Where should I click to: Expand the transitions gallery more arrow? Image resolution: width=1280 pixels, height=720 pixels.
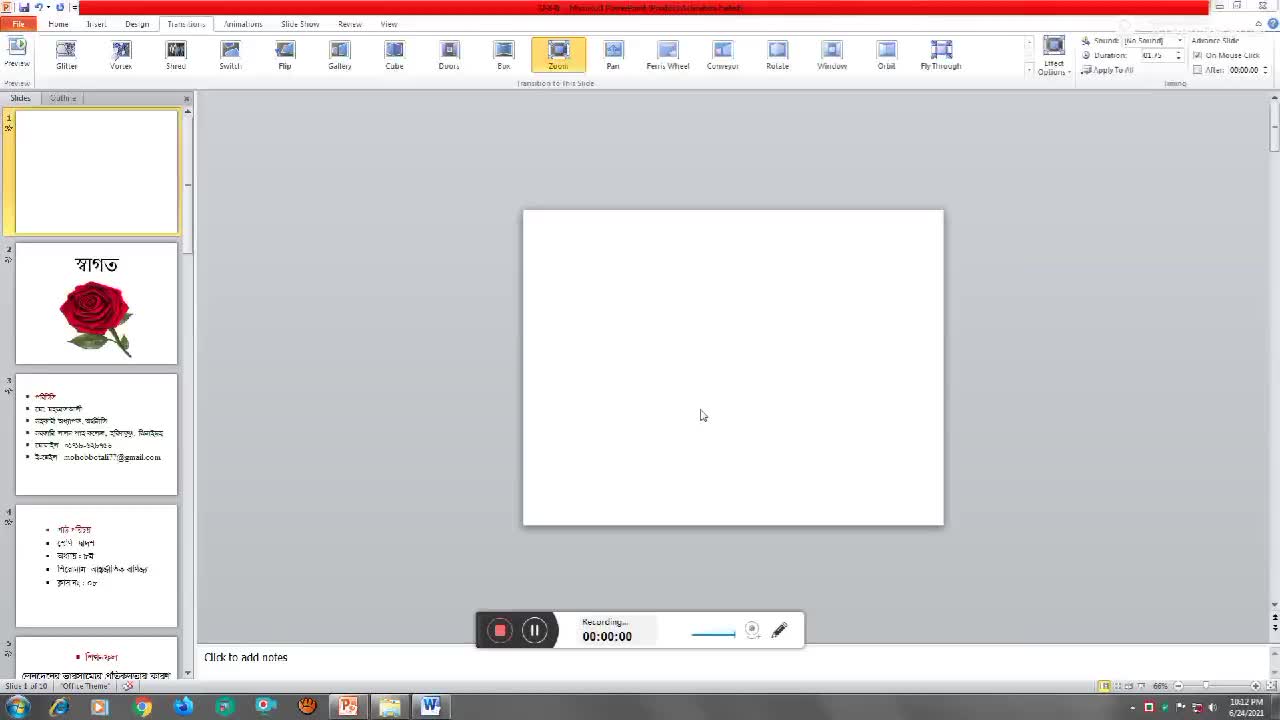tap(1029, 70)
